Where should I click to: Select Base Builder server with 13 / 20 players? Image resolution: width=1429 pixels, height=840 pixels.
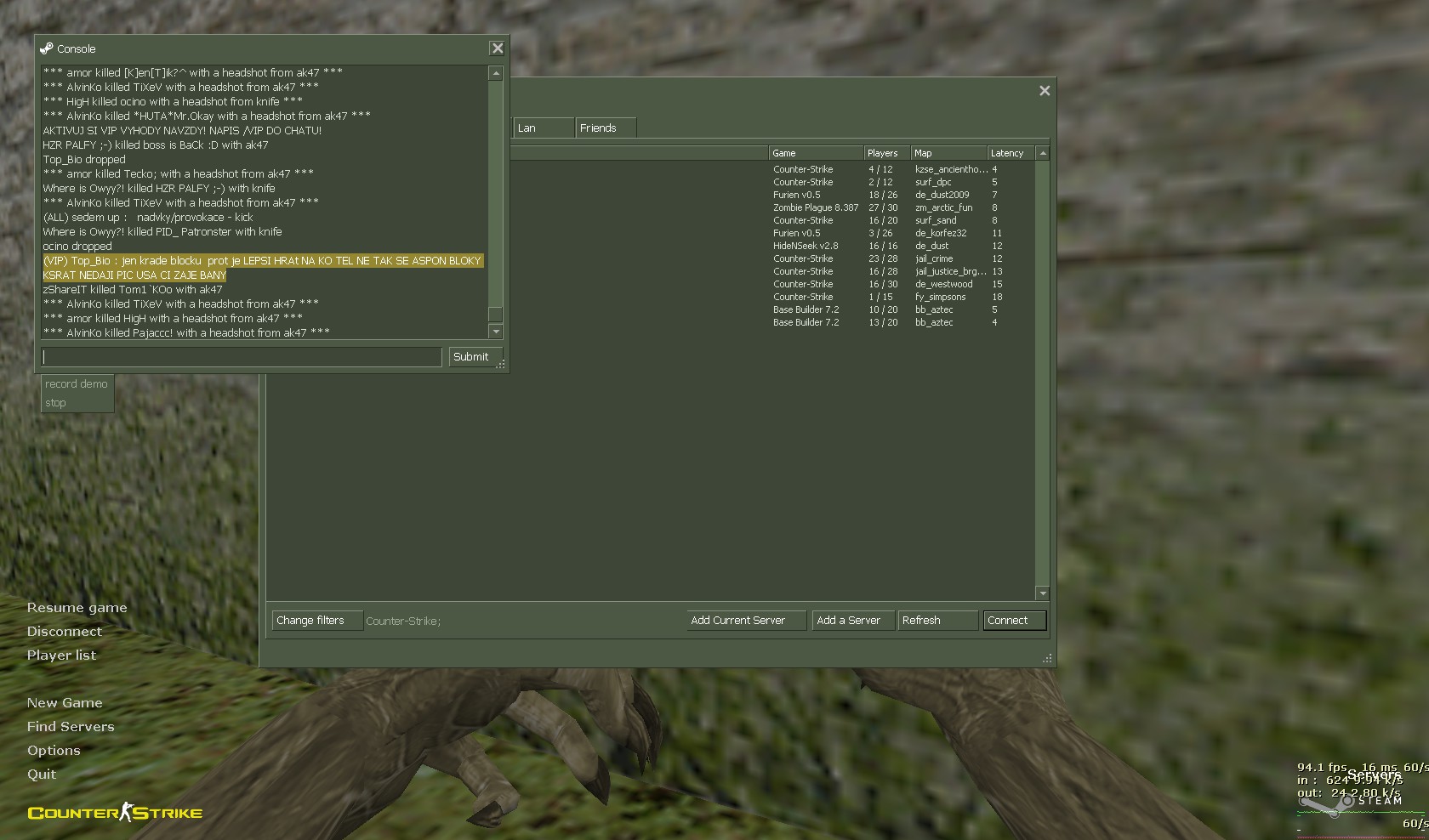tap(651, 322)
